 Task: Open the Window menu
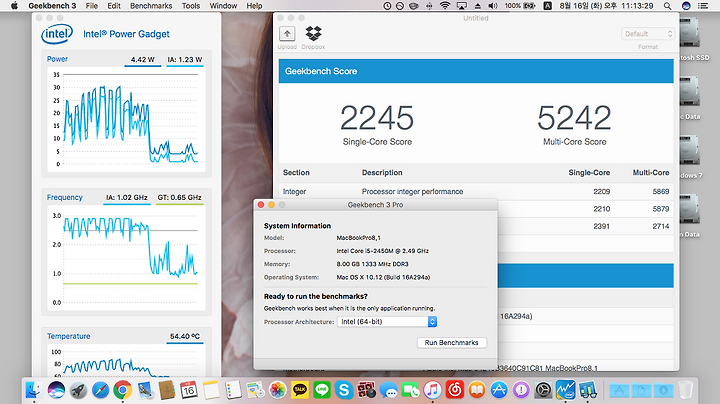click(223, 6)
